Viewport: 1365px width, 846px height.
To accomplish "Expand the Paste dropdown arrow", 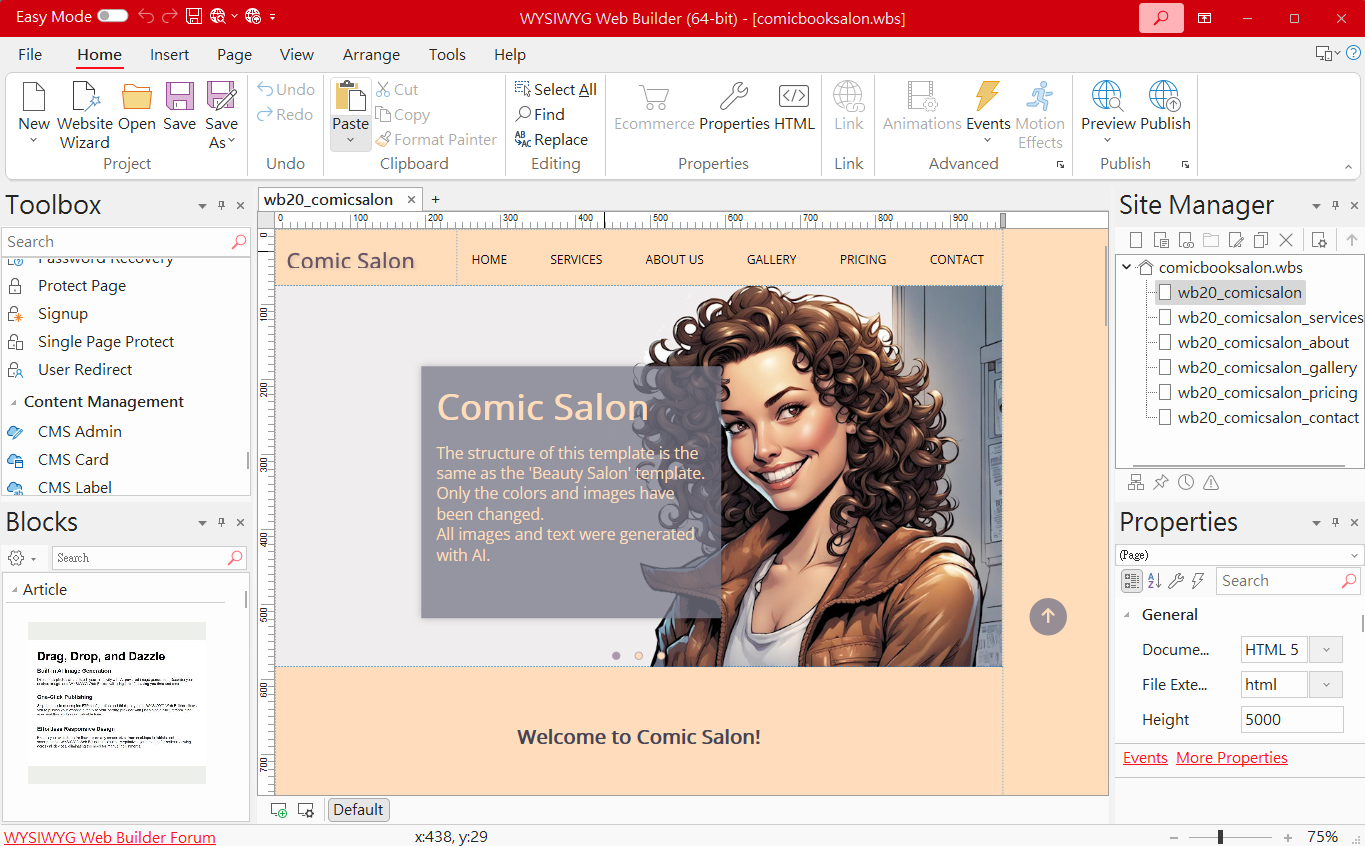I will tap(350, 141).
